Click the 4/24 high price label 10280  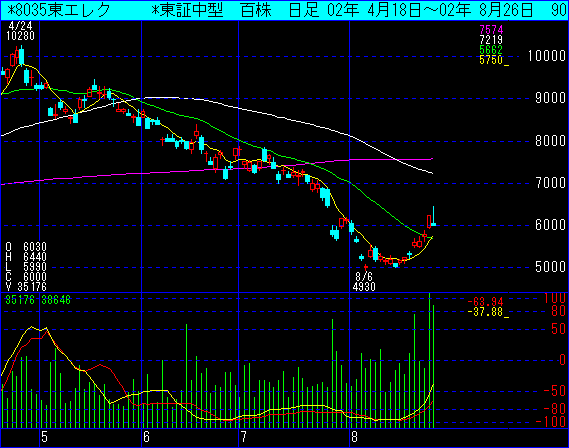click(21, 36)
